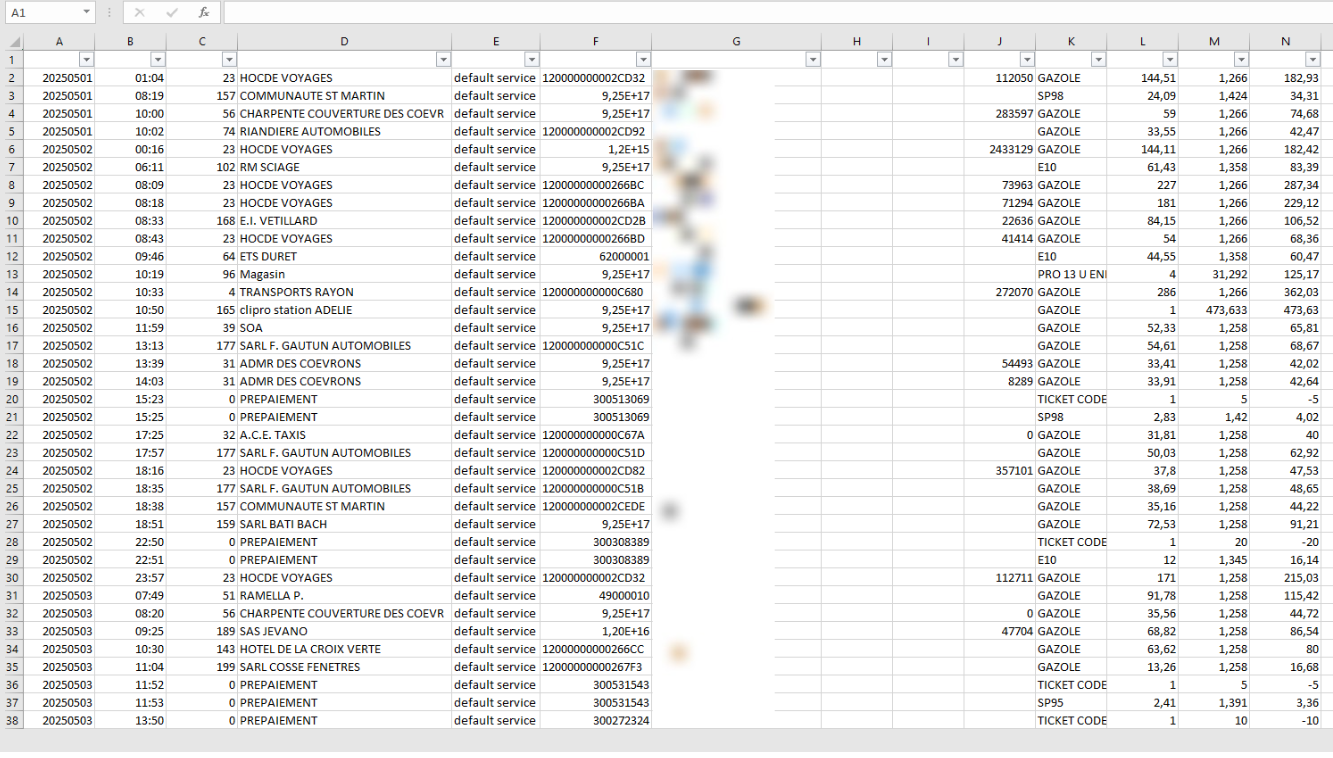This screenshot has height=758, width=1333.
Task: Select column E by its header
Action: click(x=496, y=42)
